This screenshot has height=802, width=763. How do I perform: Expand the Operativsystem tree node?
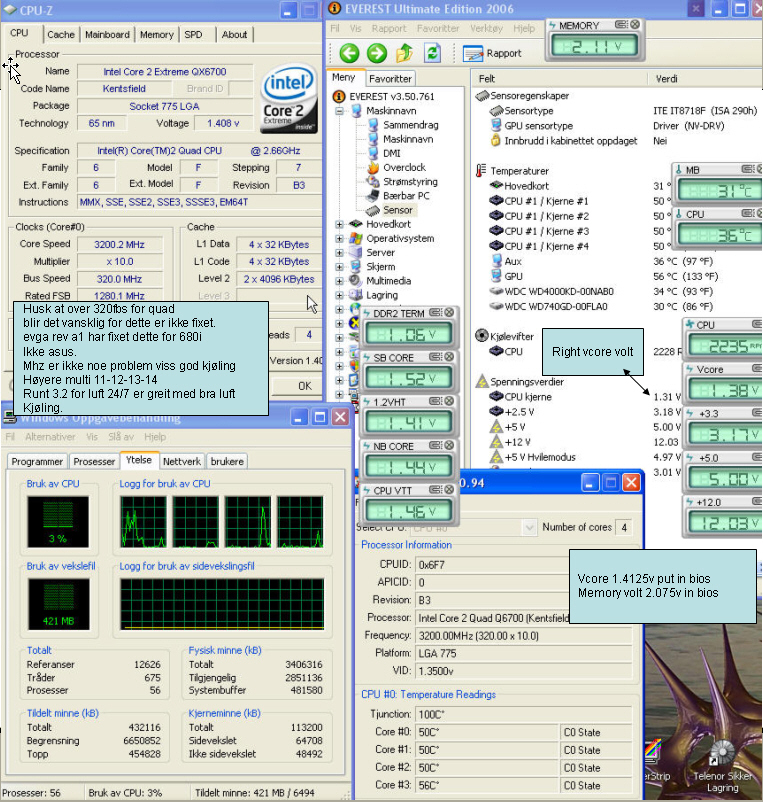[x=339, y=238]
